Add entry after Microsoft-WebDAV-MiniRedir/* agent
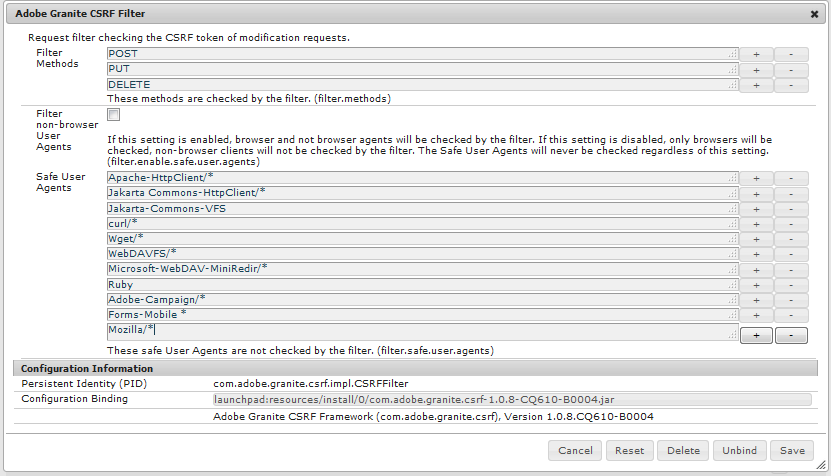Screen dimensions: 831x476 pyautogui.click(x=756, y=270)
